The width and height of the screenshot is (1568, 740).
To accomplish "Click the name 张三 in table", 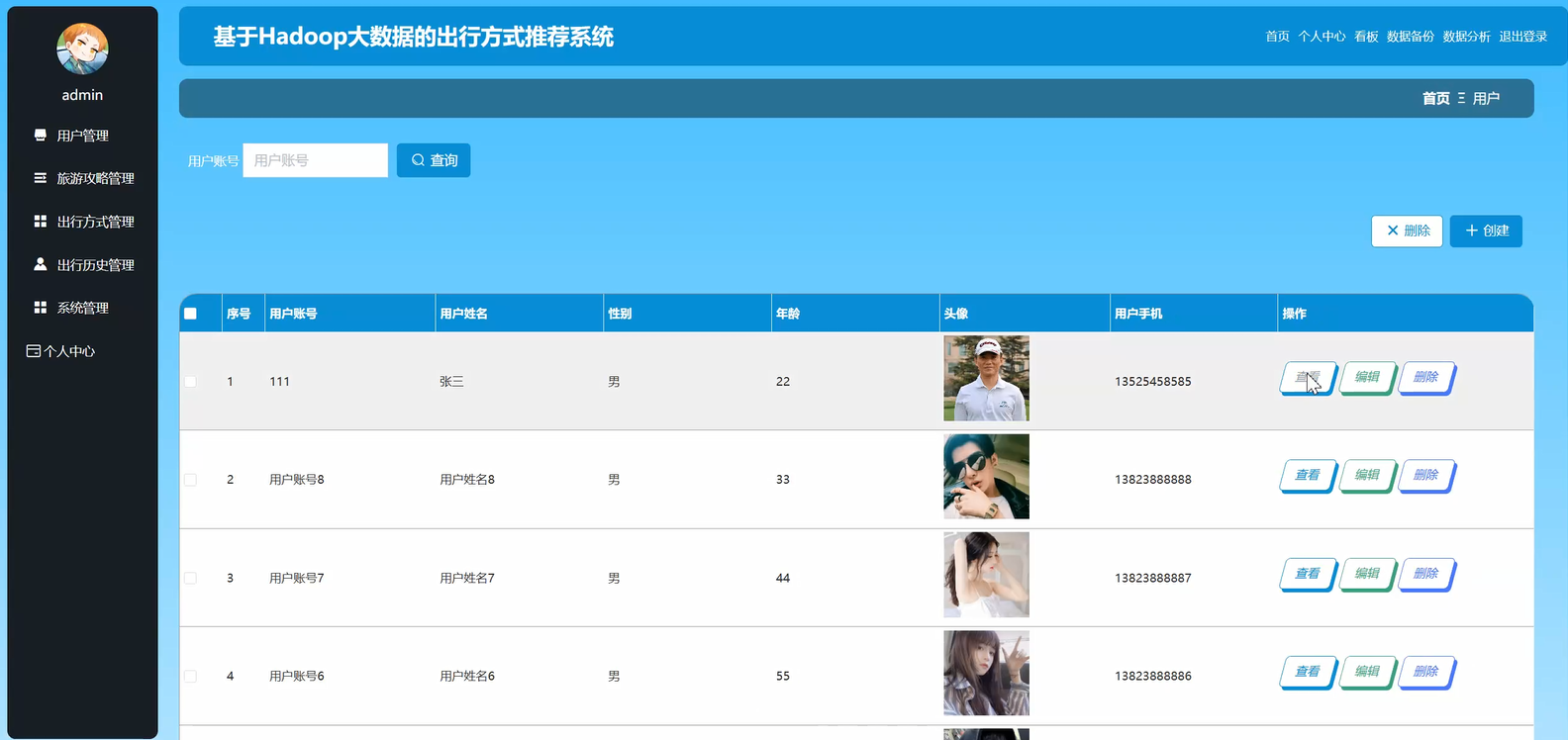I will [x=451, y=381].
